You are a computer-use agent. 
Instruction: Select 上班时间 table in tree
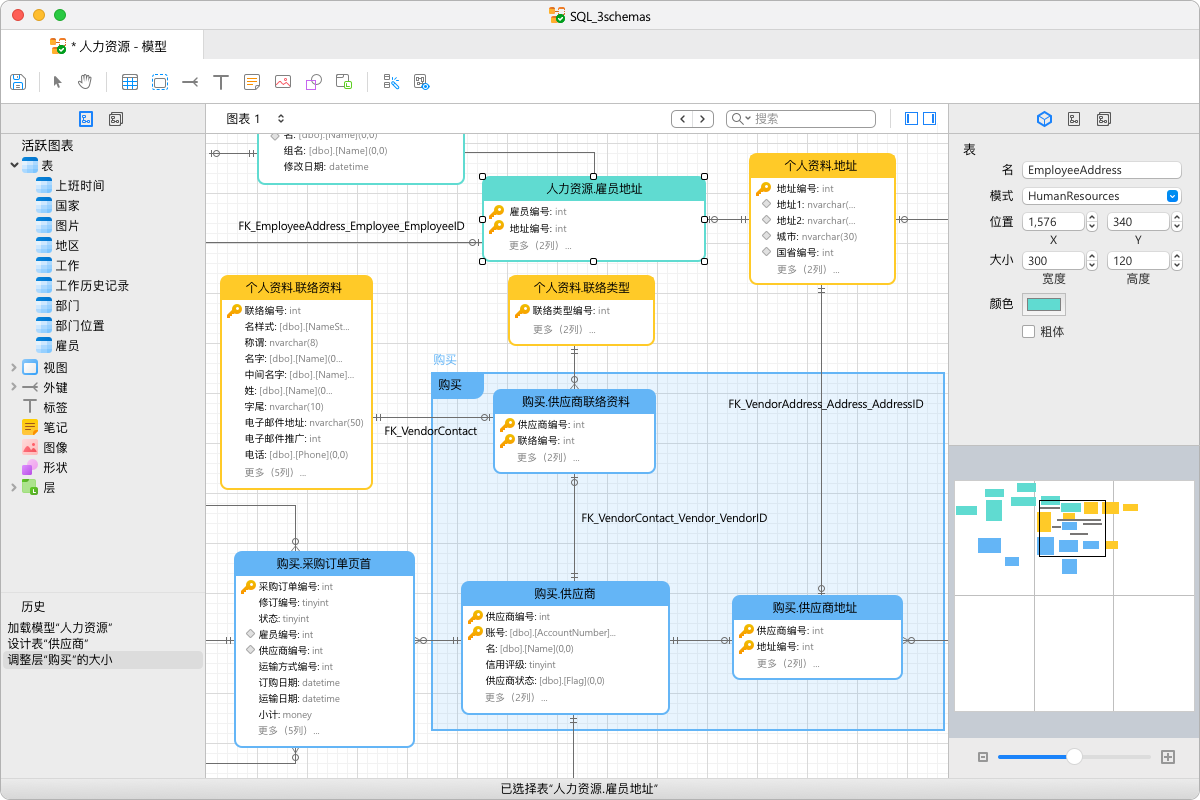tap(80, 185)
